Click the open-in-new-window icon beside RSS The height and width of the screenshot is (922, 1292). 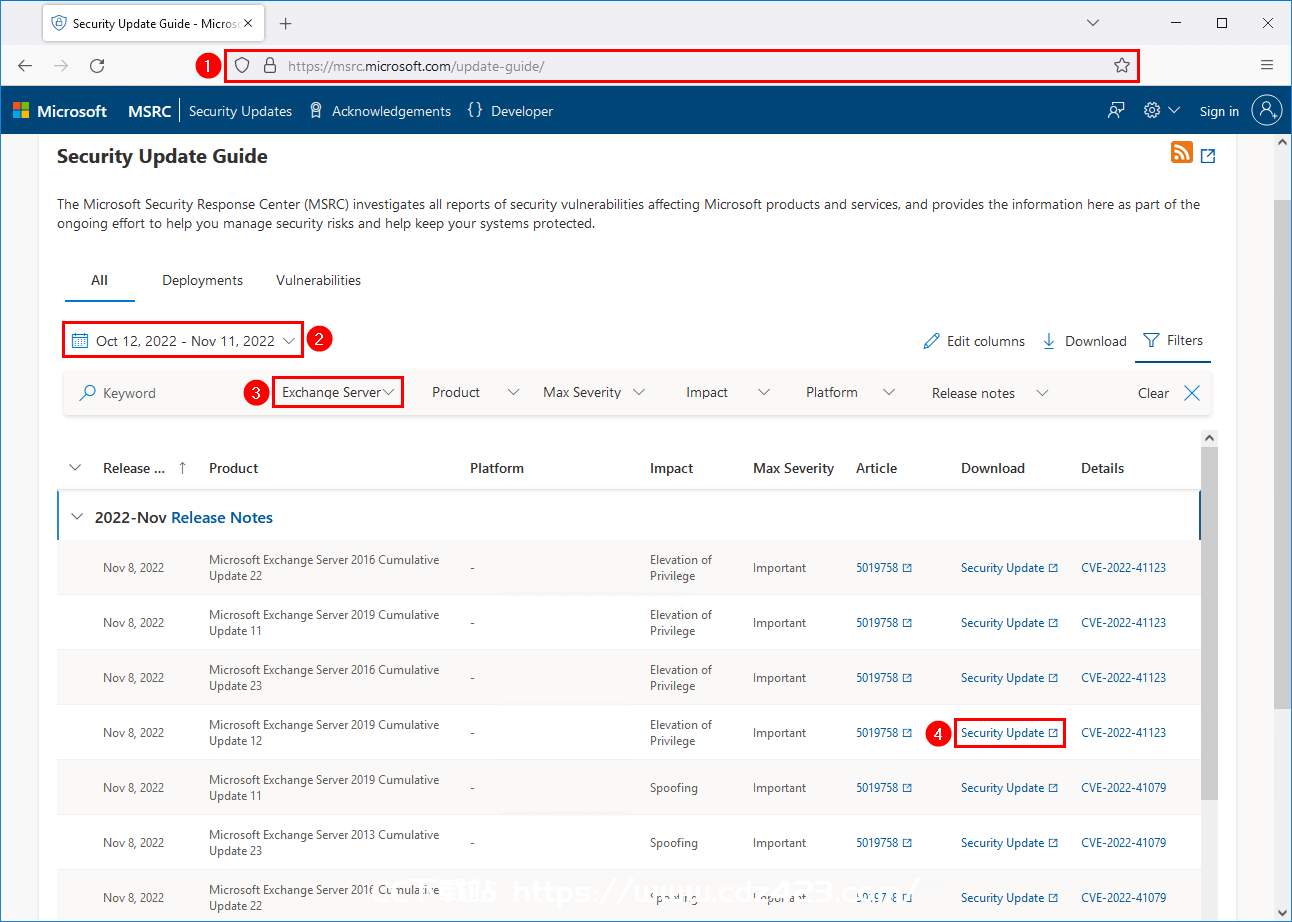[x=1208, y=156]
